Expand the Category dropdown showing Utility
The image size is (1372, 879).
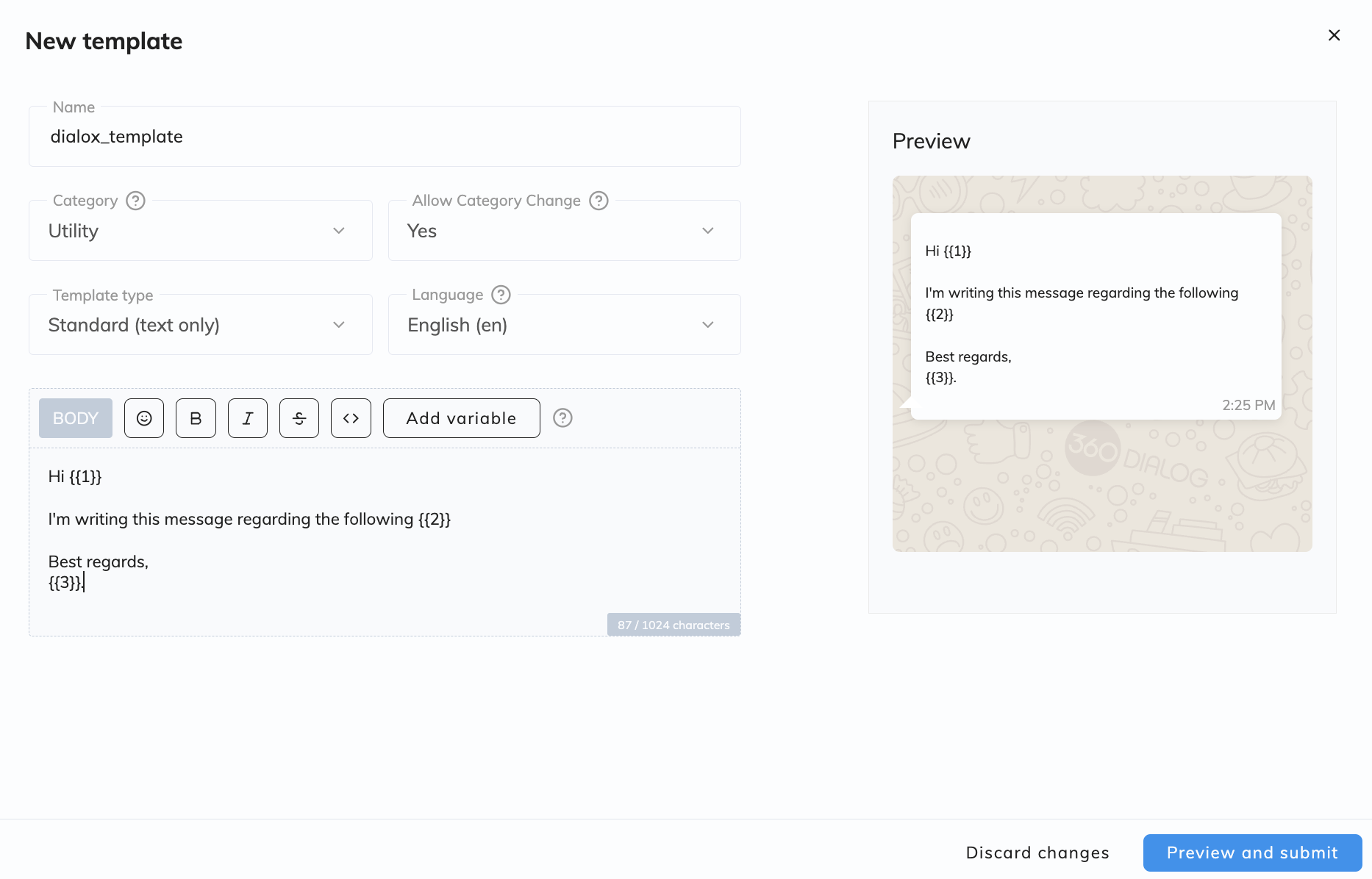(x=200, y=231)
